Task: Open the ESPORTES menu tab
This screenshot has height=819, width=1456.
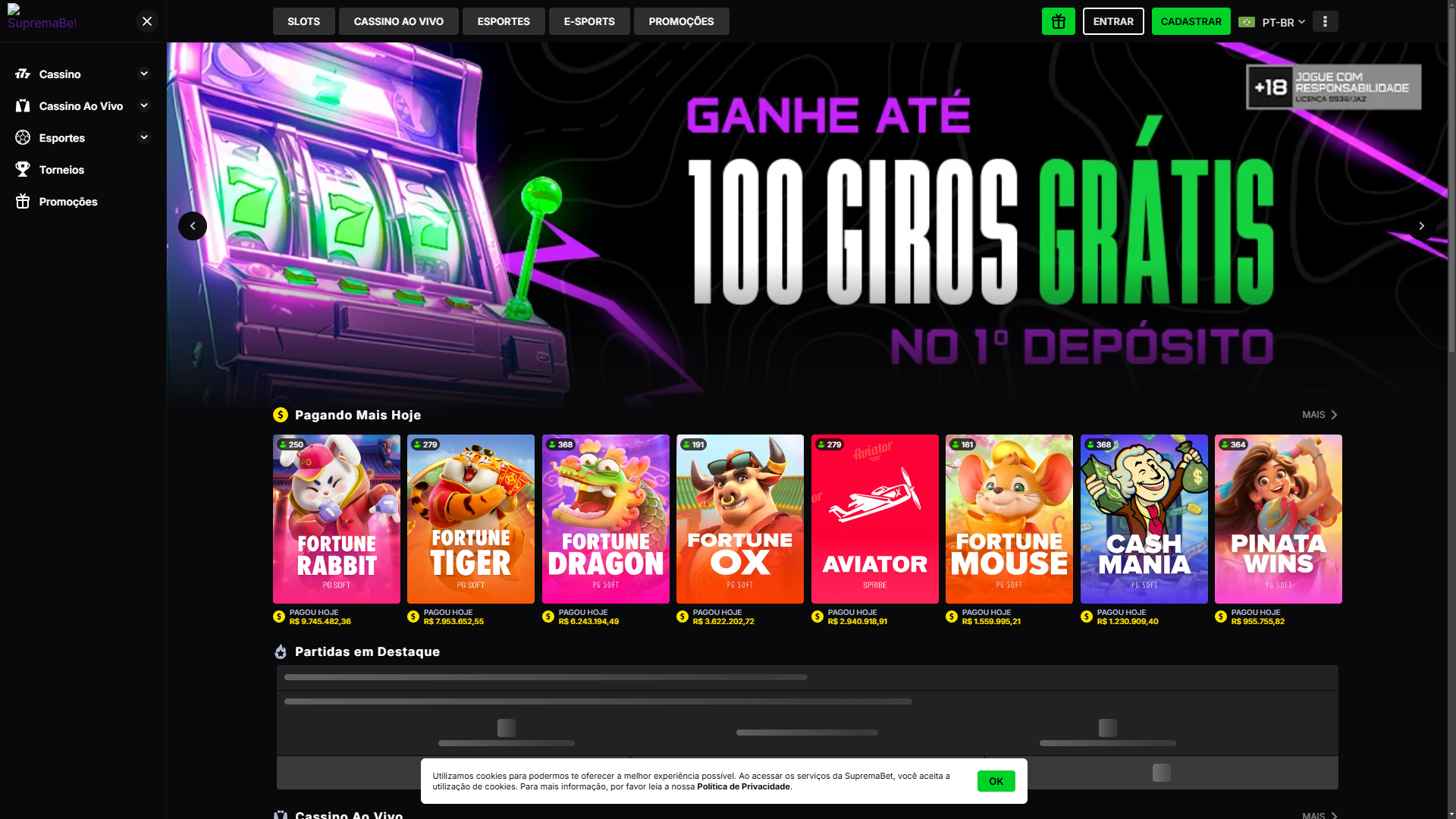Action: [x=504, y=21]
